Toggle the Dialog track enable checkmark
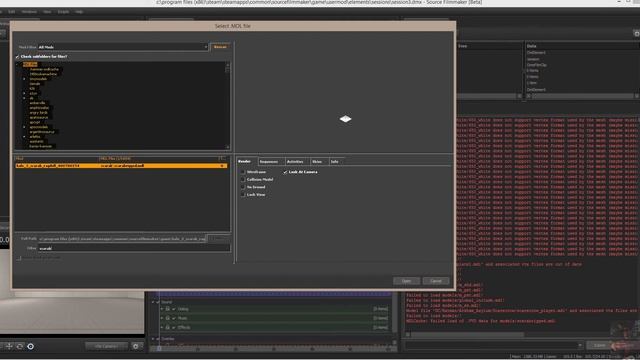This screenshot has height=360, width=640. (x=174, y=309)
